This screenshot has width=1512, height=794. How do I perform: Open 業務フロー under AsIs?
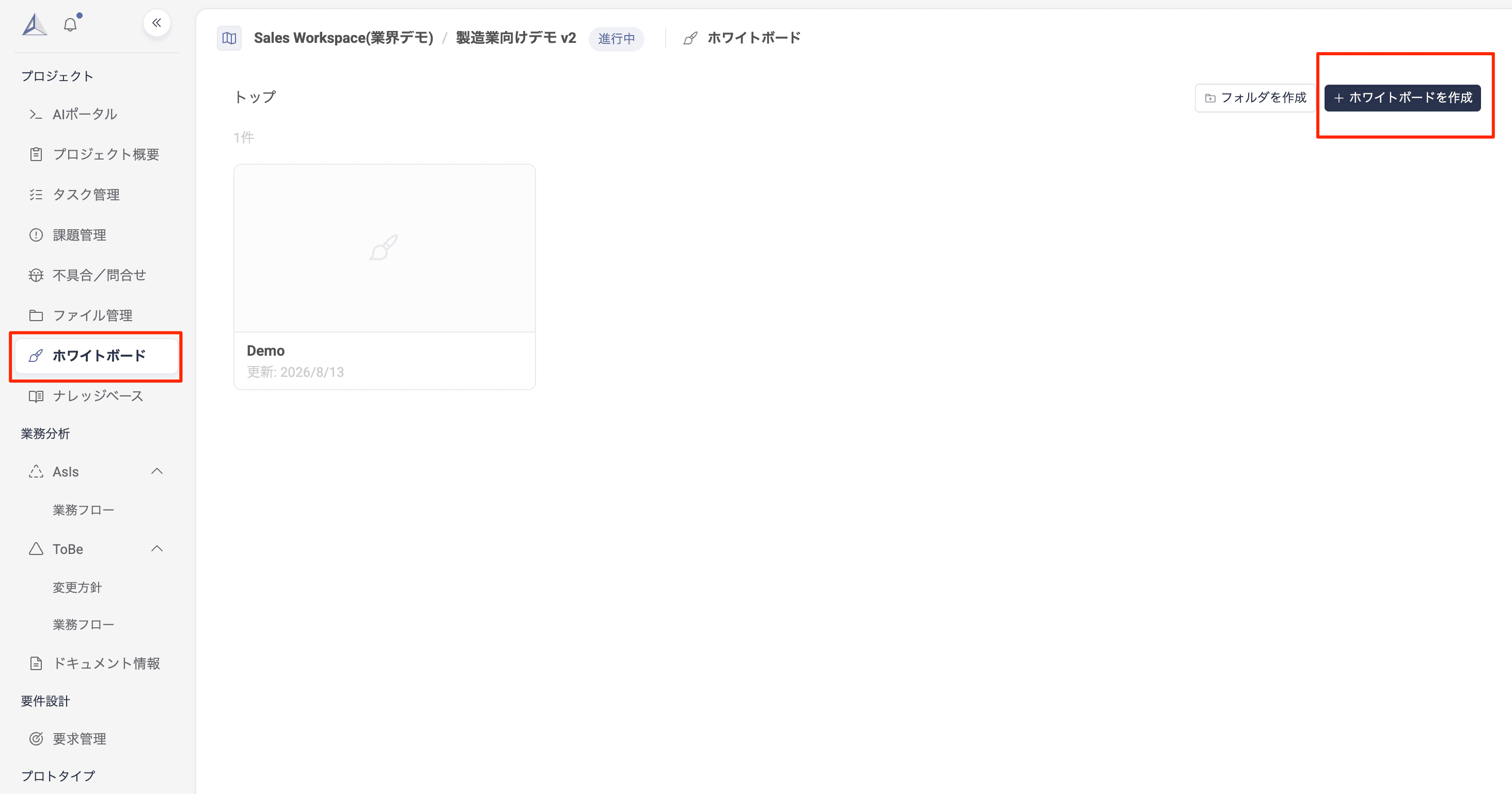coord(83,510)
